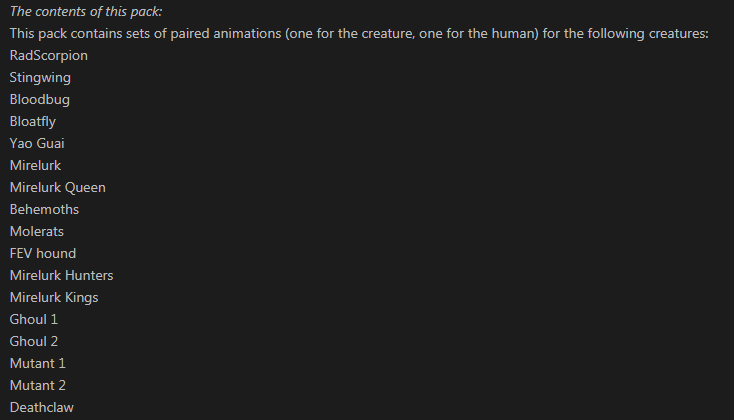
Task: Select the Deathclaw entry at the bottom
Action: pyautogui.click(x=41, y=408)
